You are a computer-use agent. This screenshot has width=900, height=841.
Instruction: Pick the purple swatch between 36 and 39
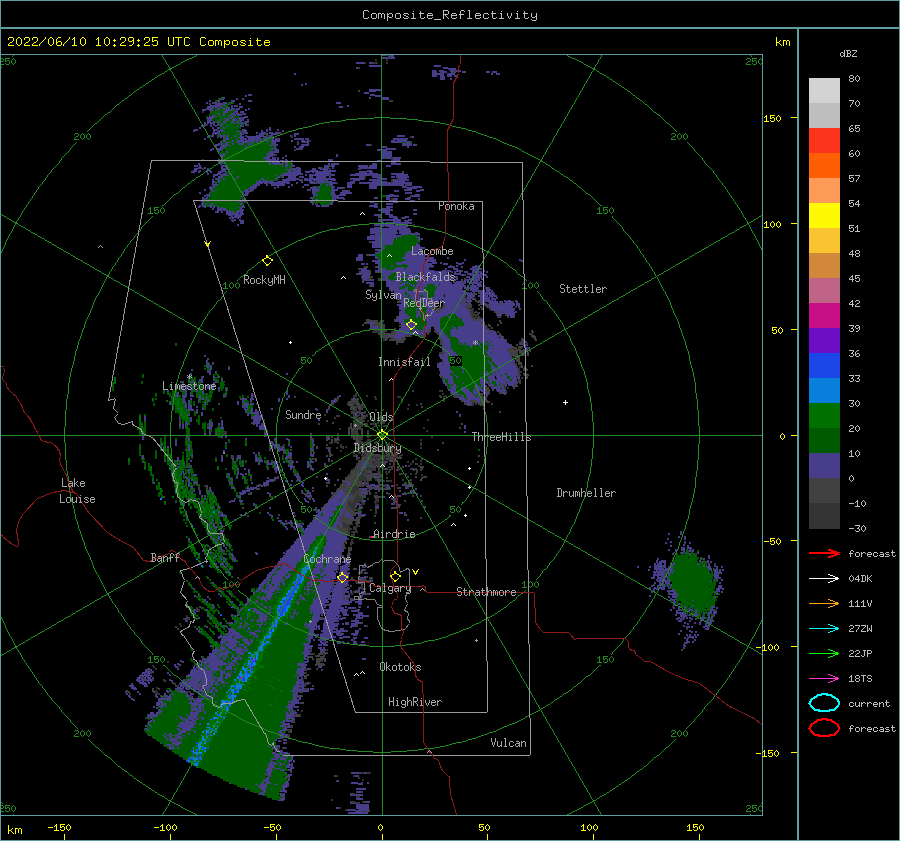(824, 341)
